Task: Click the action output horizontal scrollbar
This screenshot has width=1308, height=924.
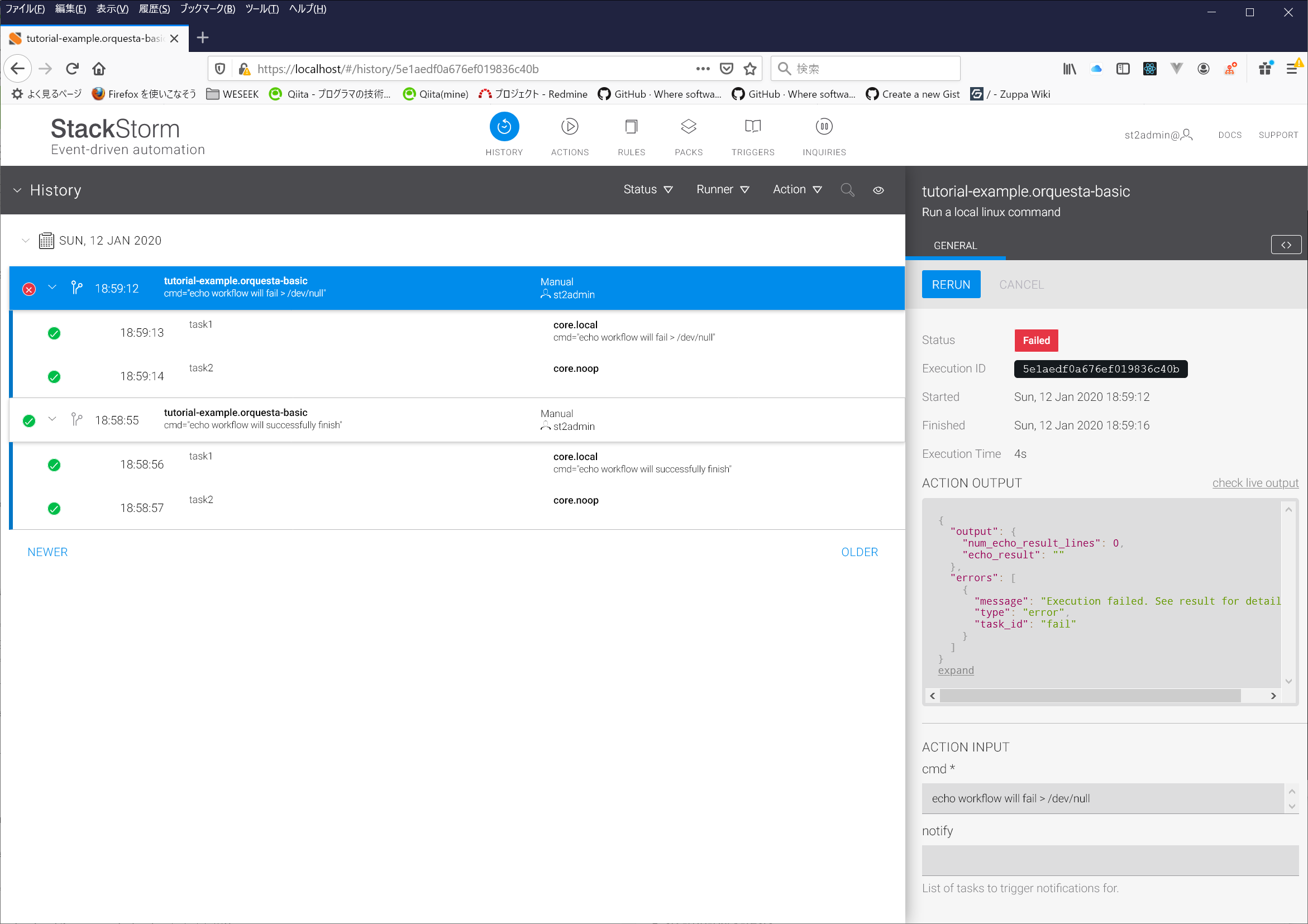Action: point(1089,696)
